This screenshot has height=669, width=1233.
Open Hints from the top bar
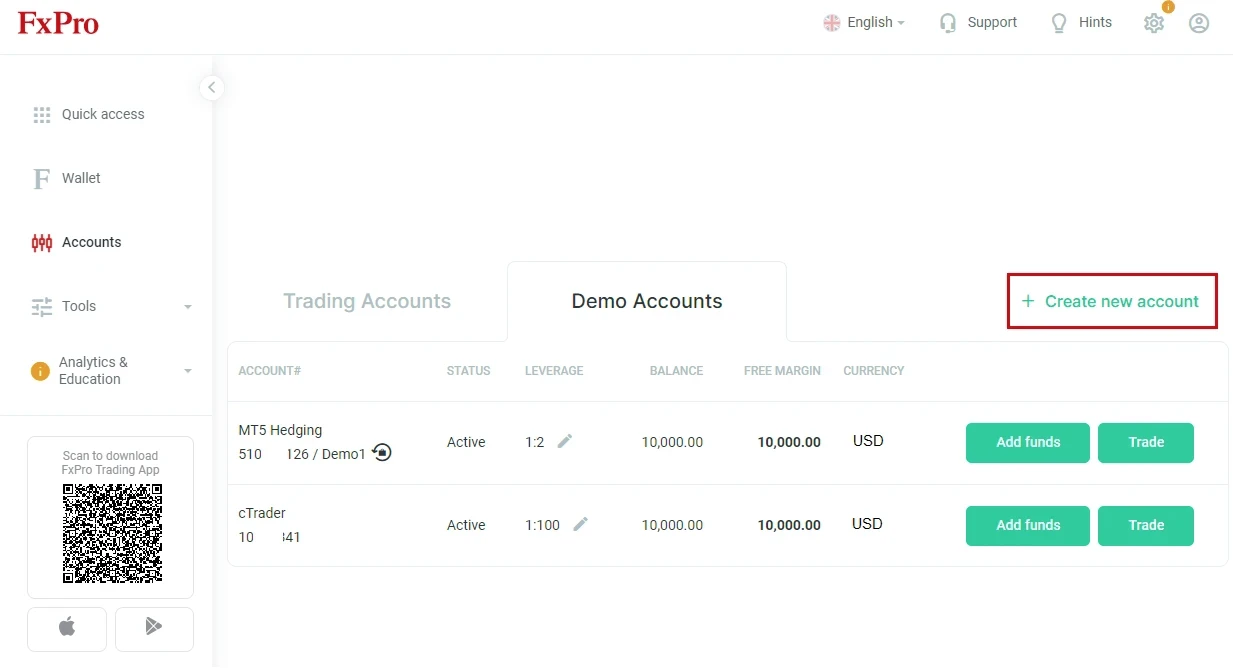click(x=1080, y=22)
